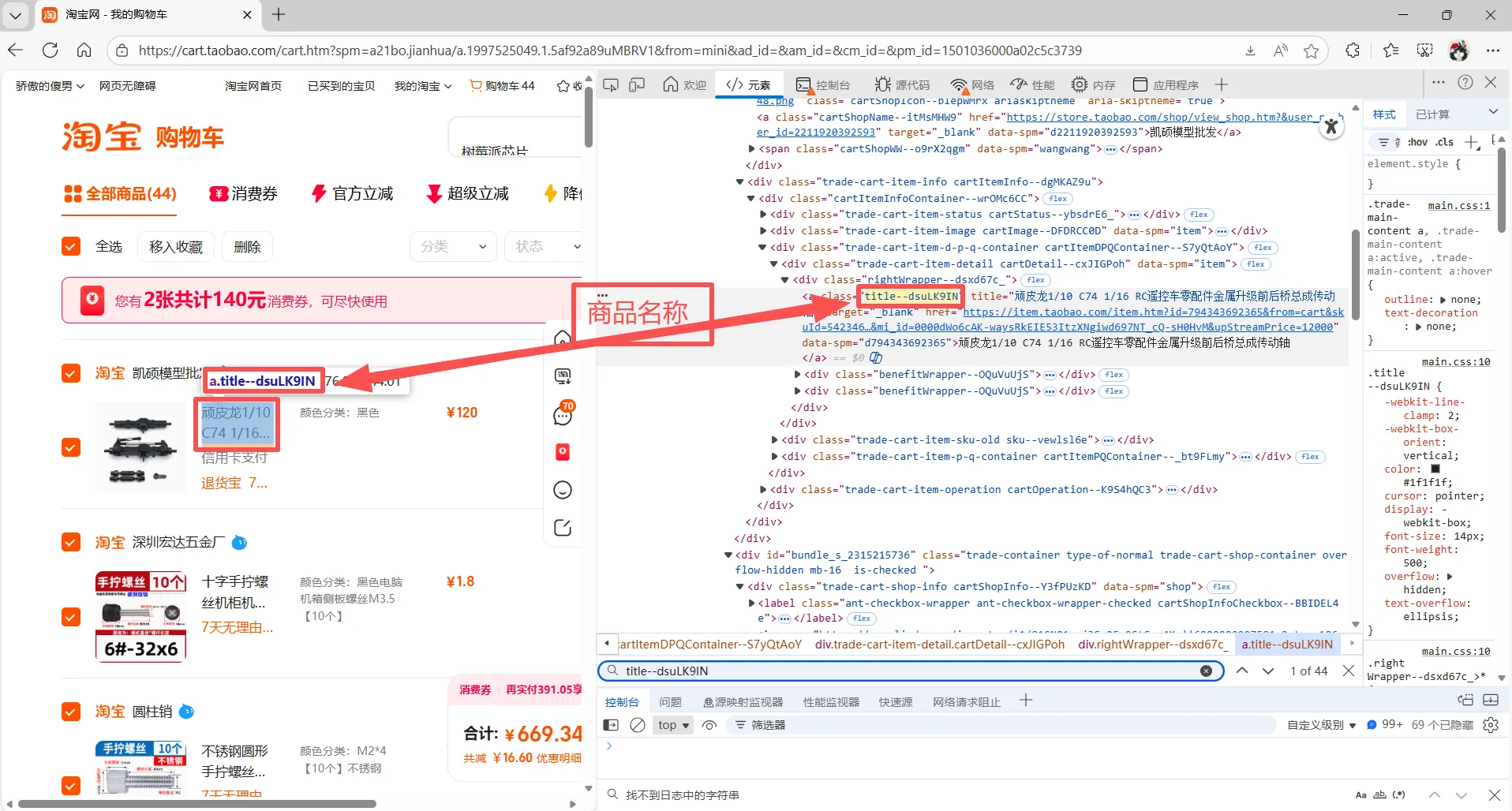The image size is (1512, 811).
Task: Open DevTools customize three-dot menu
Action: click(x=1439, y=82)
